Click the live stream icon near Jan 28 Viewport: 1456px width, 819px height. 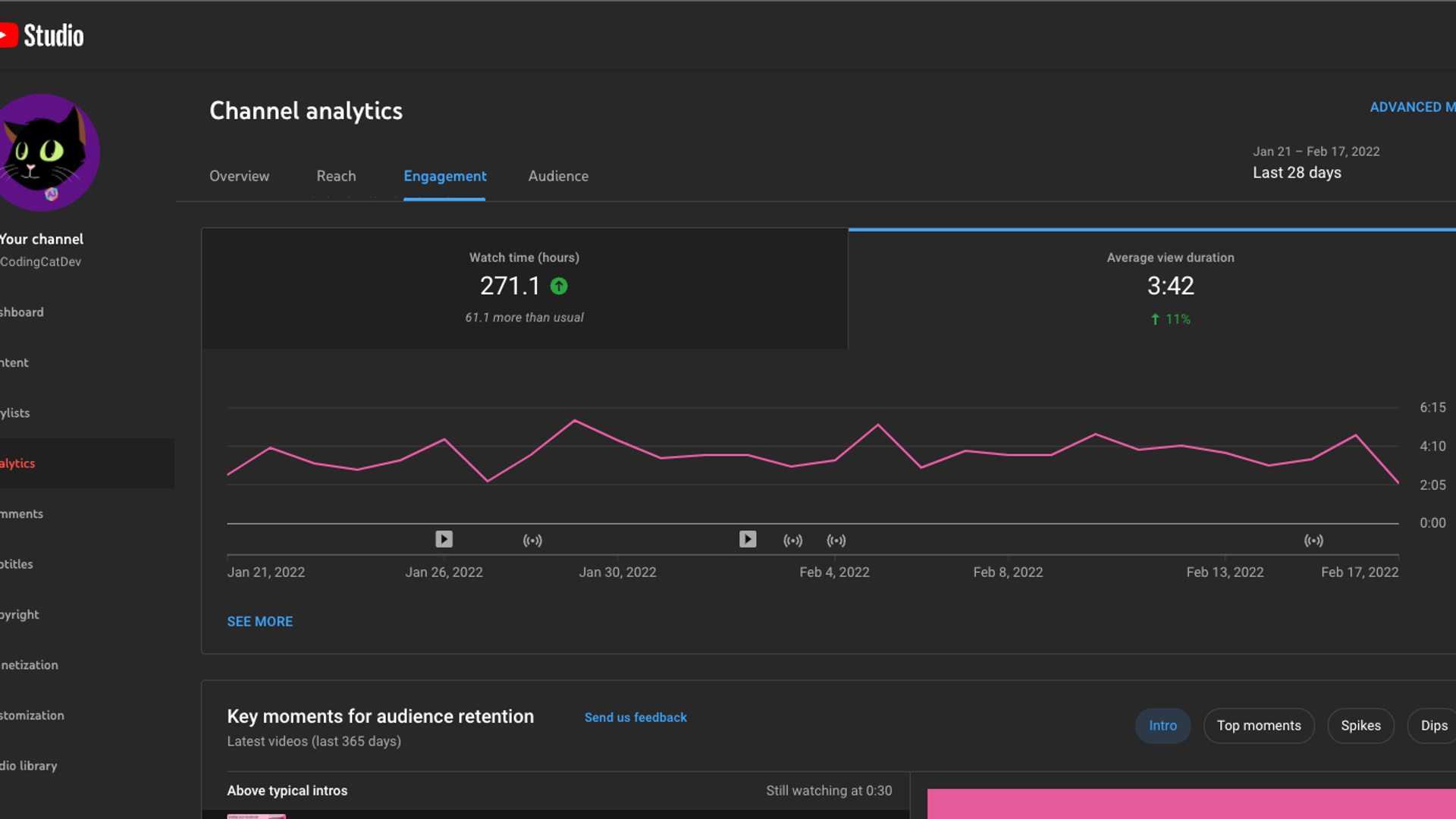tap(532, 541)
